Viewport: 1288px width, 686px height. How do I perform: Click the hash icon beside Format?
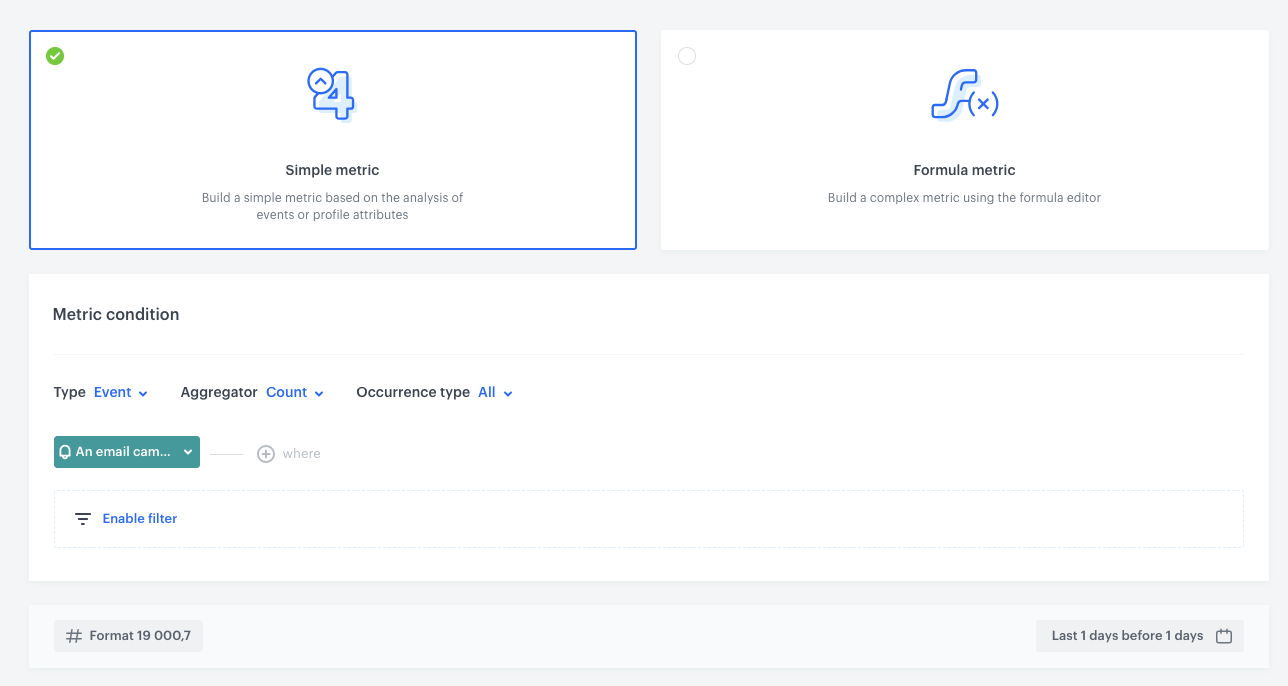pyautogui.click(x=74, y=636)
